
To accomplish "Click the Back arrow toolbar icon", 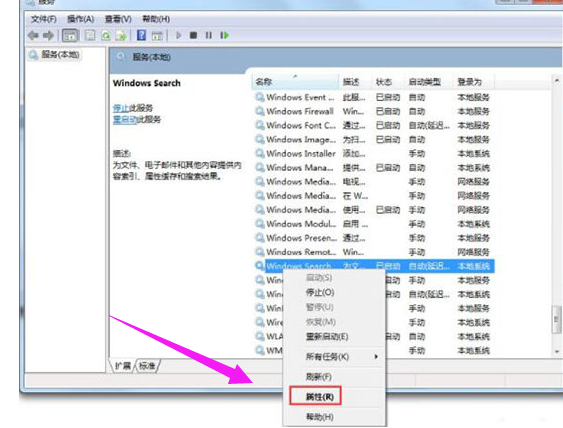I will [x=33, y=36].
